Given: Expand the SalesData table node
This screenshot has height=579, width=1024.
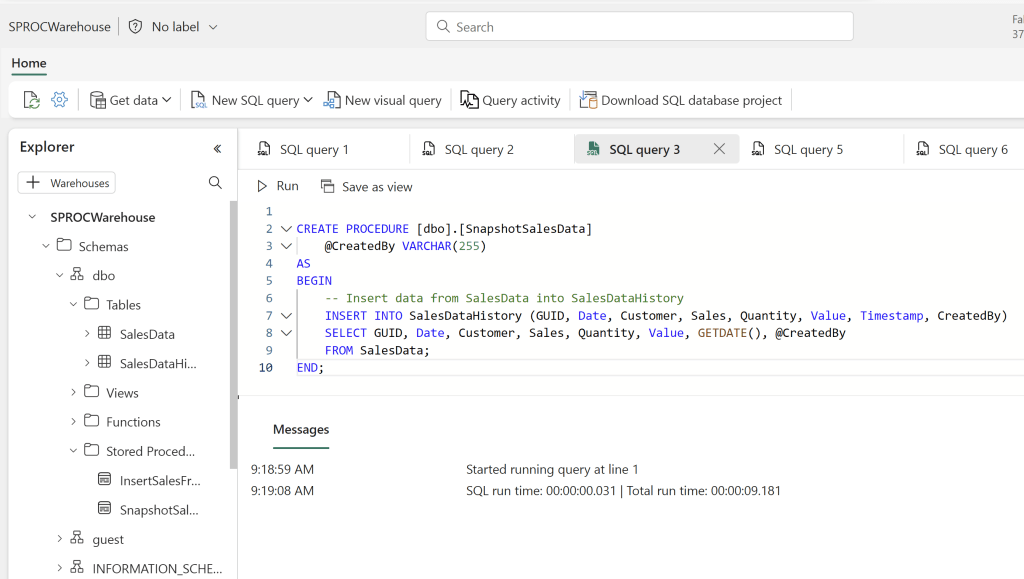Looking at the screenshot, I should [x=87, y=334].
